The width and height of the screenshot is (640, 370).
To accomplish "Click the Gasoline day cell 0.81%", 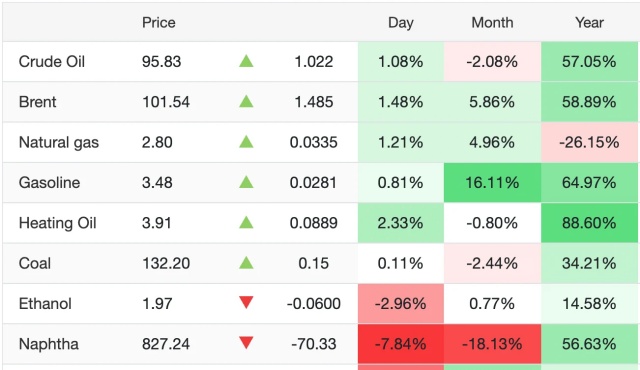I will coord(401,182).
